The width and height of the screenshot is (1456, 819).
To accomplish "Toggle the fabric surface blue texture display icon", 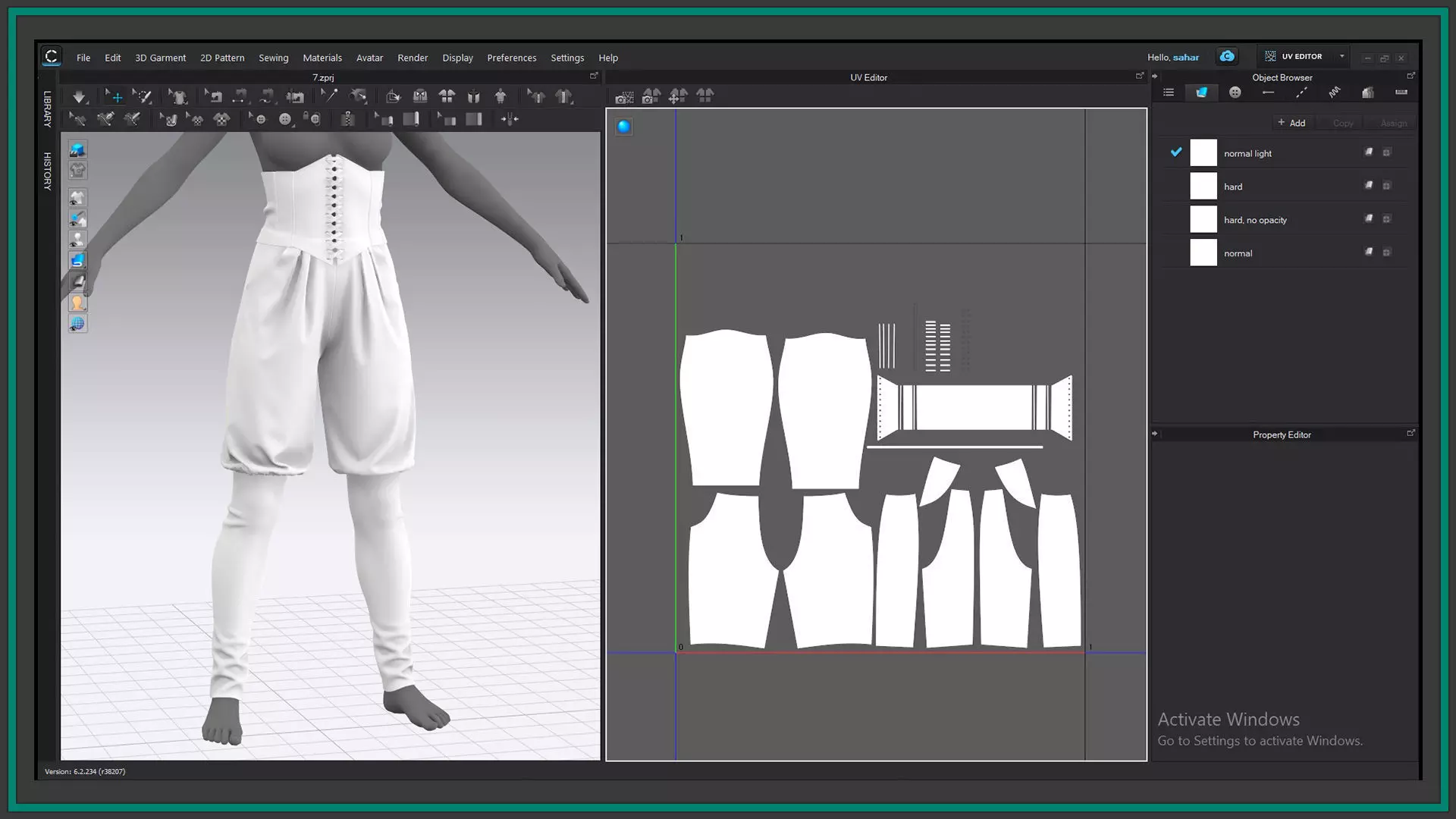I will click(77, 261).
